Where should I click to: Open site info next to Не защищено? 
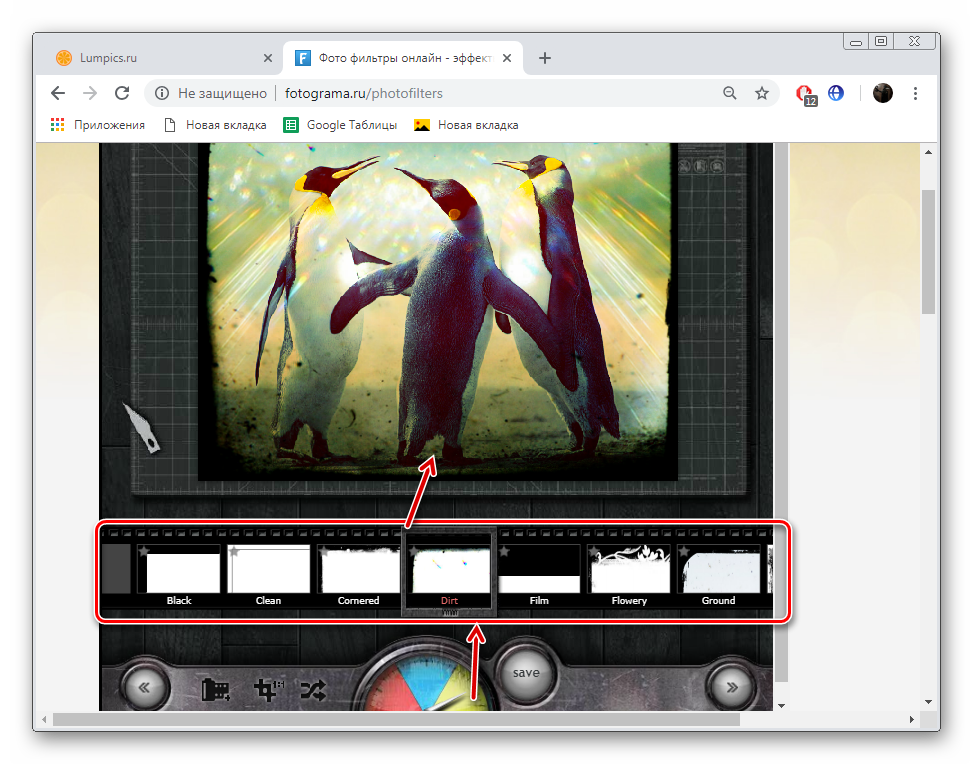click(x=162, y=93)
